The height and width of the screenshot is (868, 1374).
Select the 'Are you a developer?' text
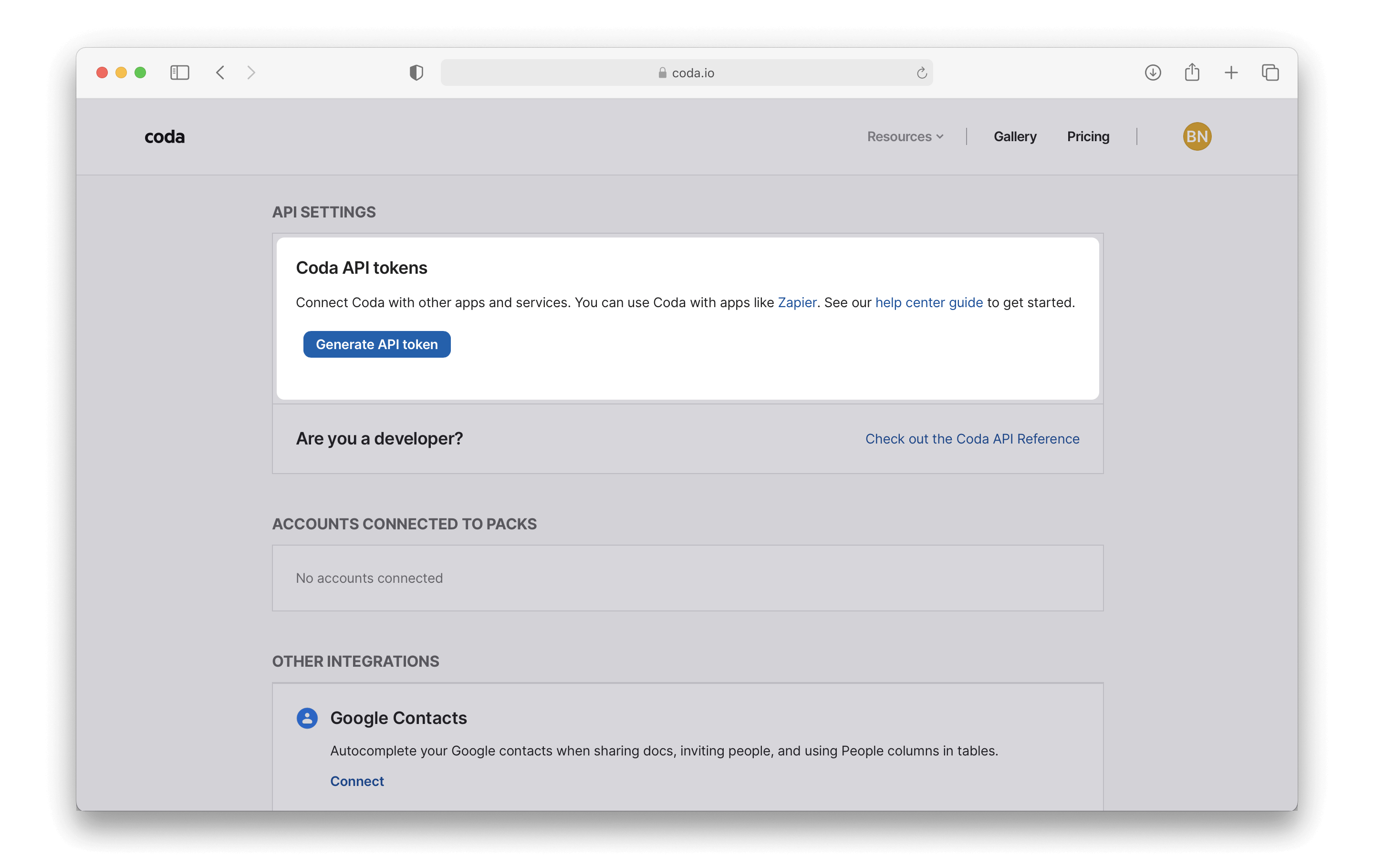pyautogui.click(x=379, y=439)
